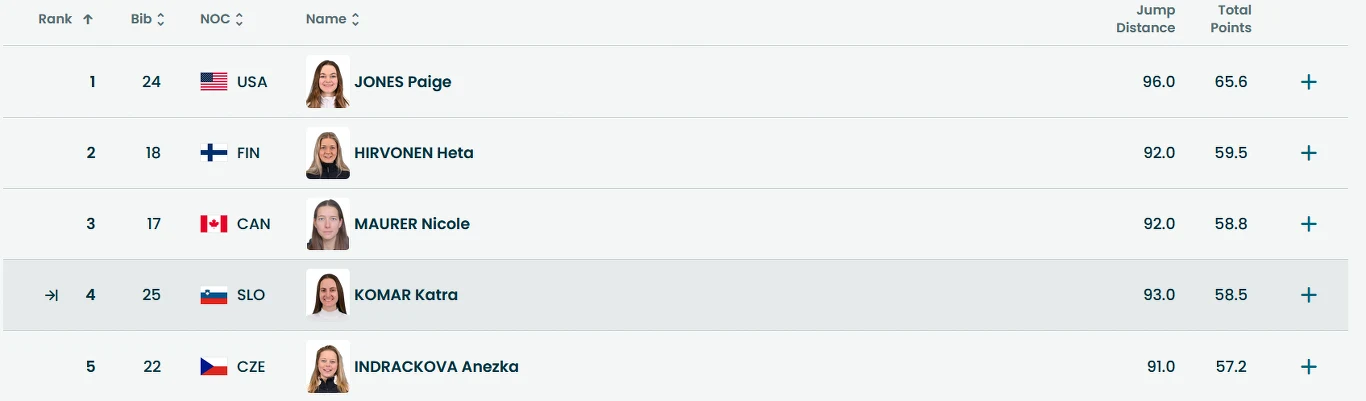1366x401 pixels.
Task: Open HIRVONEN Heta athlete link
Action: [414, 153]
